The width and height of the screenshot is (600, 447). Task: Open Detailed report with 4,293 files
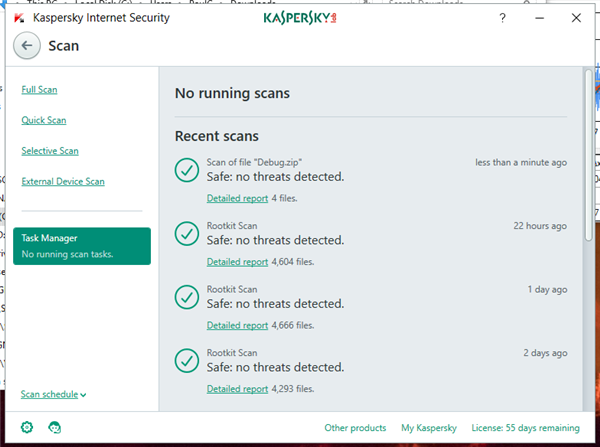coord(237,389)
